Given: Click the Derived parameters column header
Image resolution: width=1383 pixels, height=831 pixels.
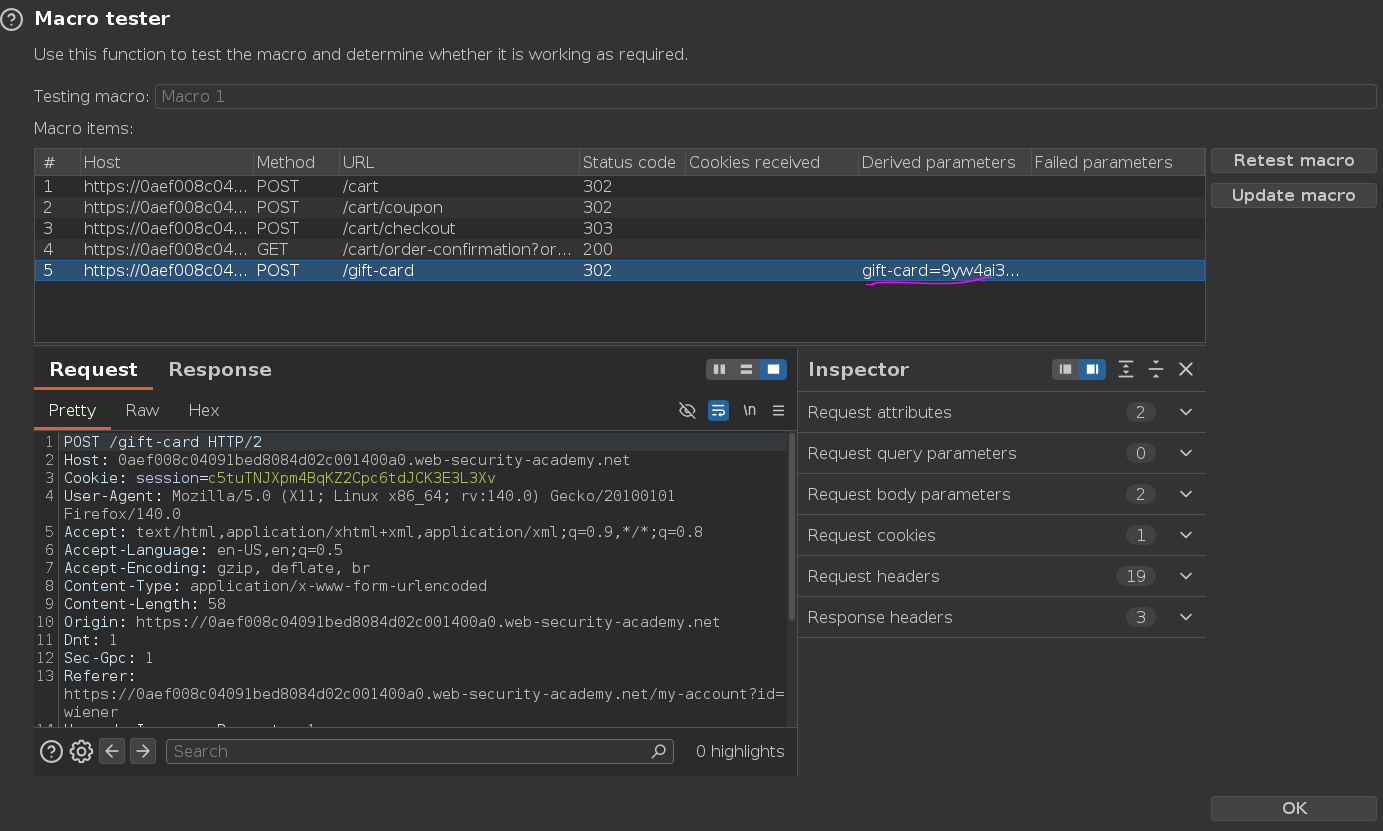Looking at the screenshot, I should pos(944,162).
